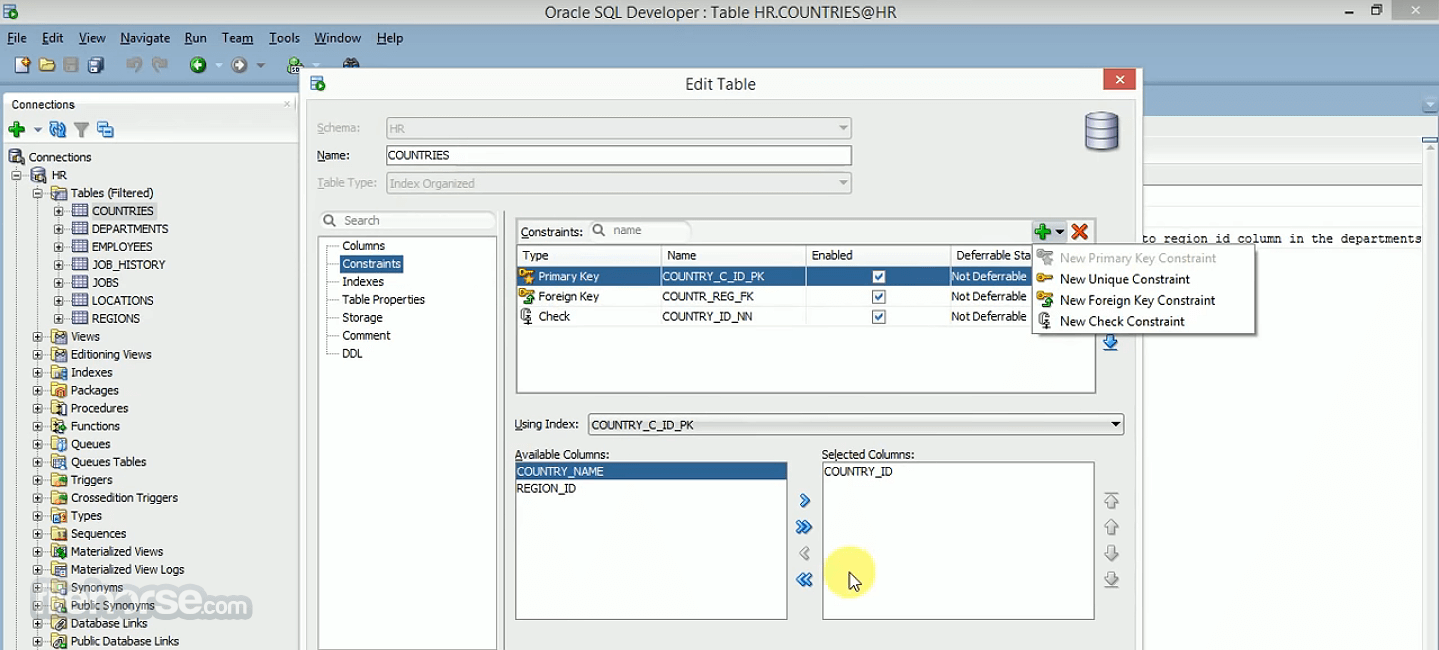
Task: Expand the Views tree node
Action: [x=38, y=337]
